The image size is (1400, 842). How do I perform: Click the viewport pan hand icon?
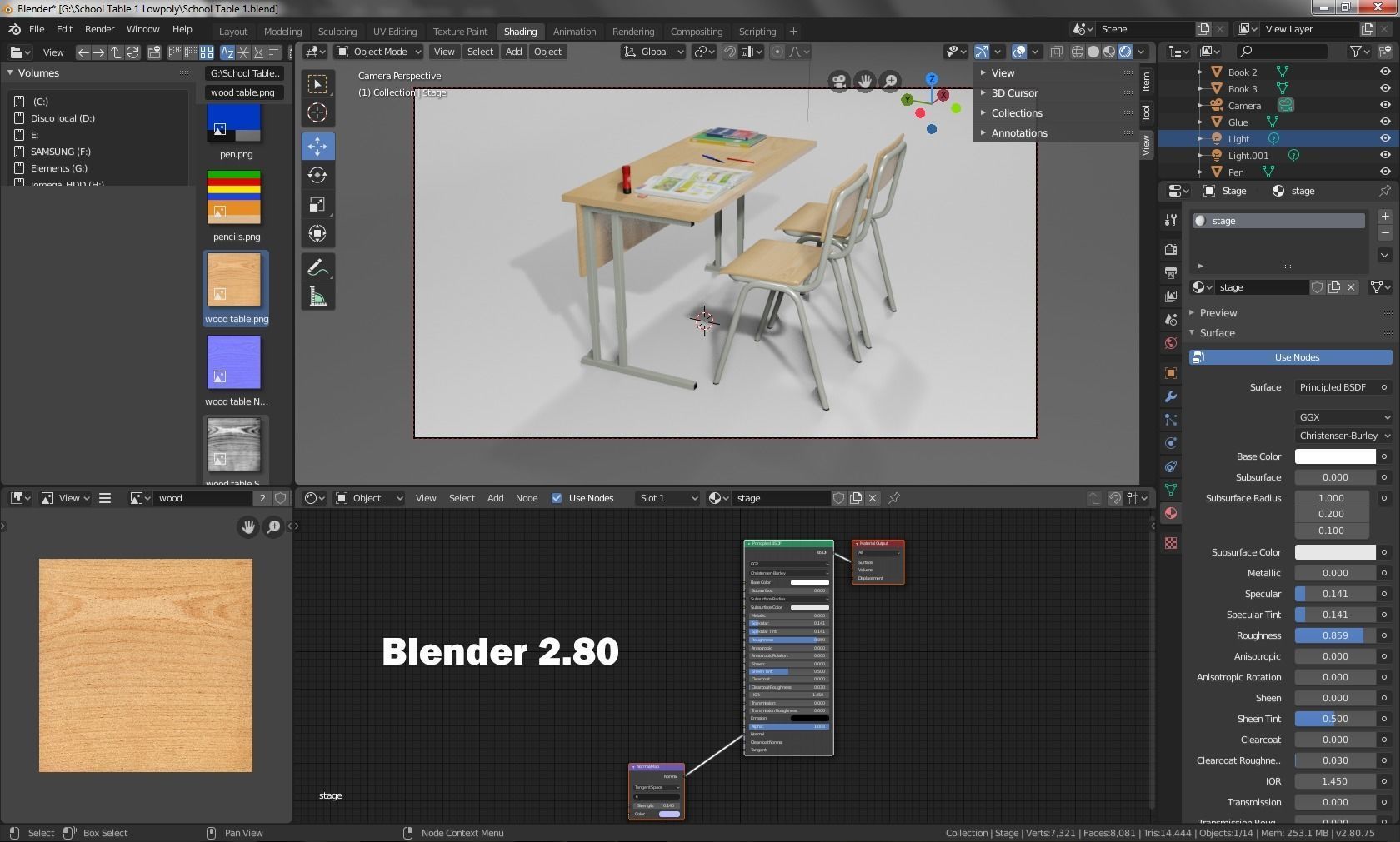pyautogui.click(x=865, y=82)
